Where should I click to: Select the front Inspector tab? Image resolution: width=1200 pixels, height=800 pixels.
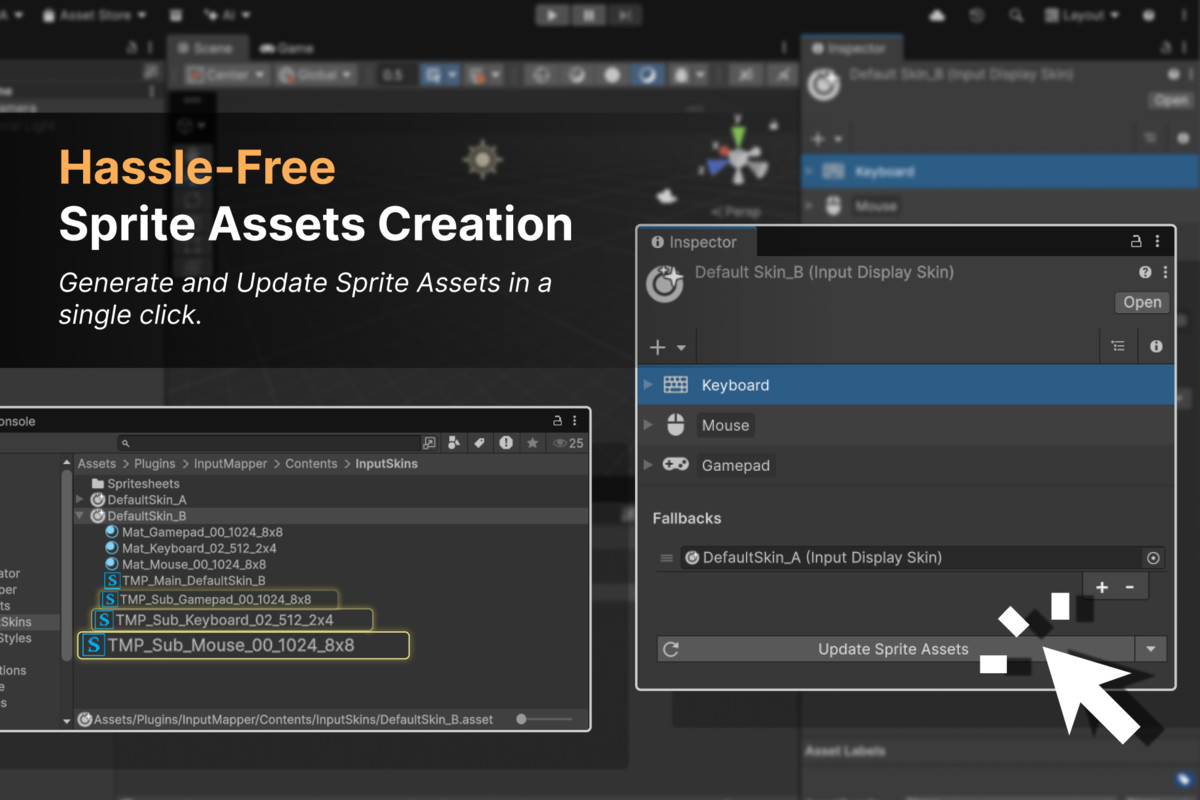point(695,242)
